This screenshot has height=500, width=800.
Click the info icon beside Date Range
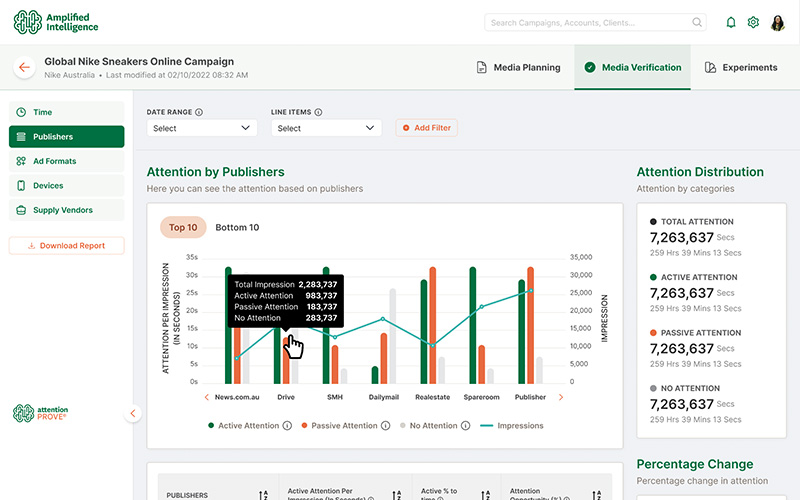coord(199,112)
